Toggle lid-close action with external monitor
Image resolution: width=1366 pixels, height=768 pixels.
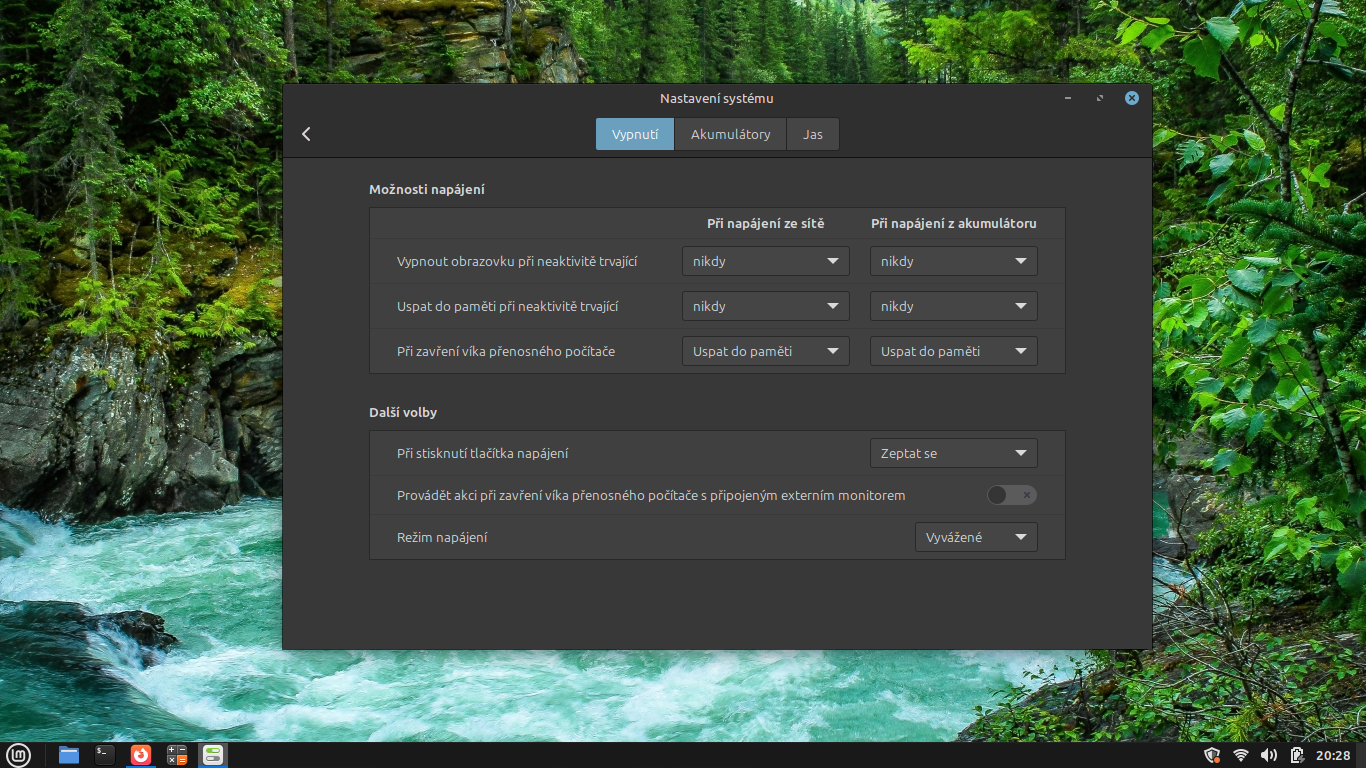(1011, 495)
